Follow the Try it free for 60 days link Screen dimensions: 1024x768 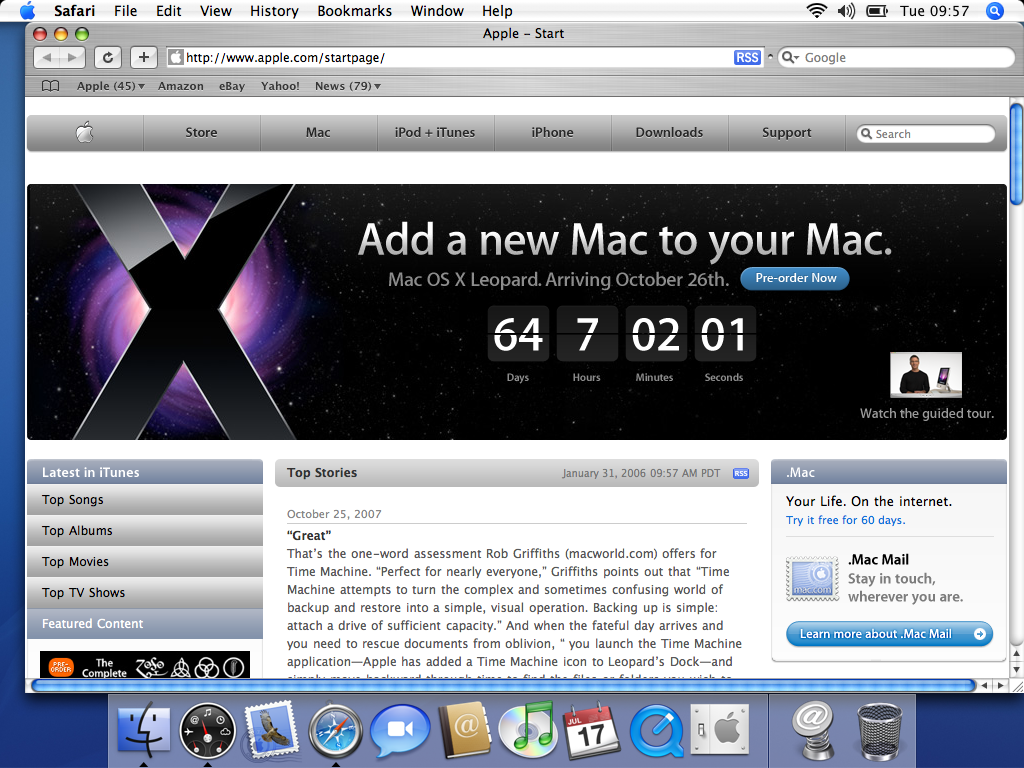845,520
